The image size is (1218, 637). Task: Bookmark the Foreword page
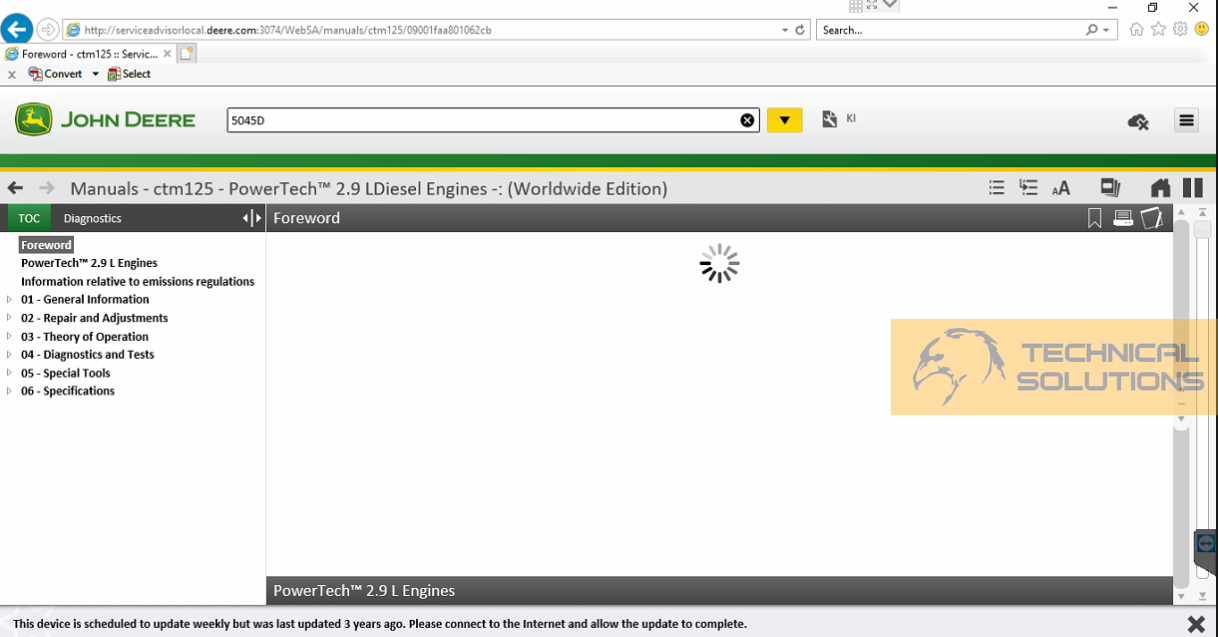1094,218
